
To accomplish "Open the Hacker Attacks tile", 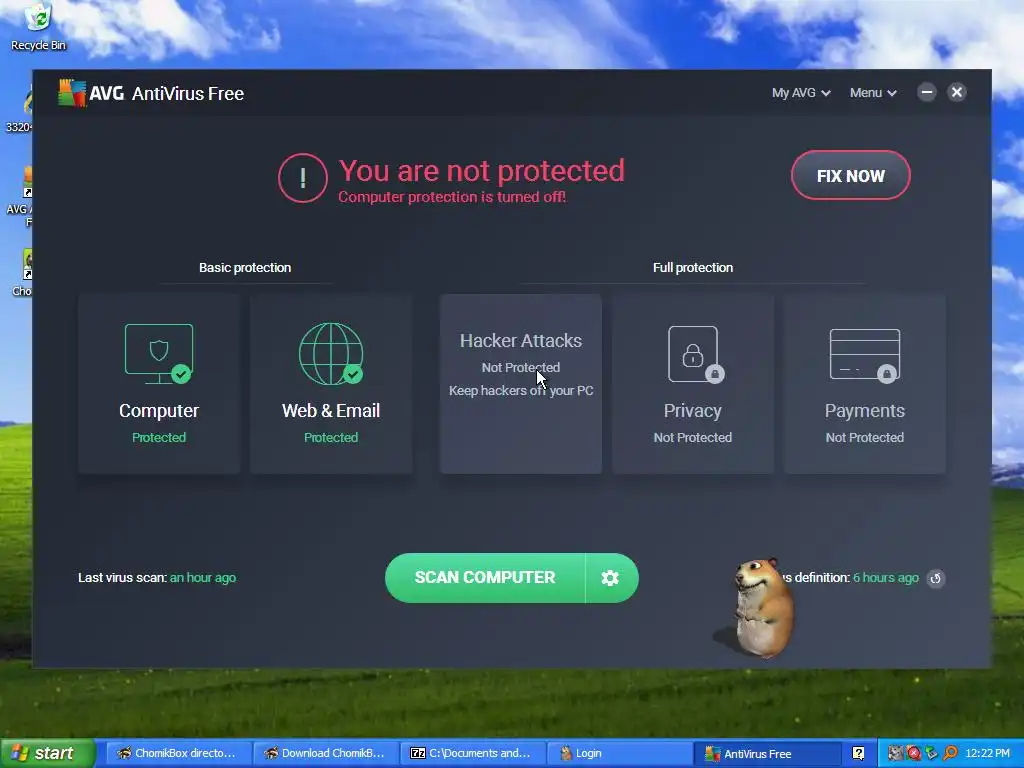I will coord(520,383).
